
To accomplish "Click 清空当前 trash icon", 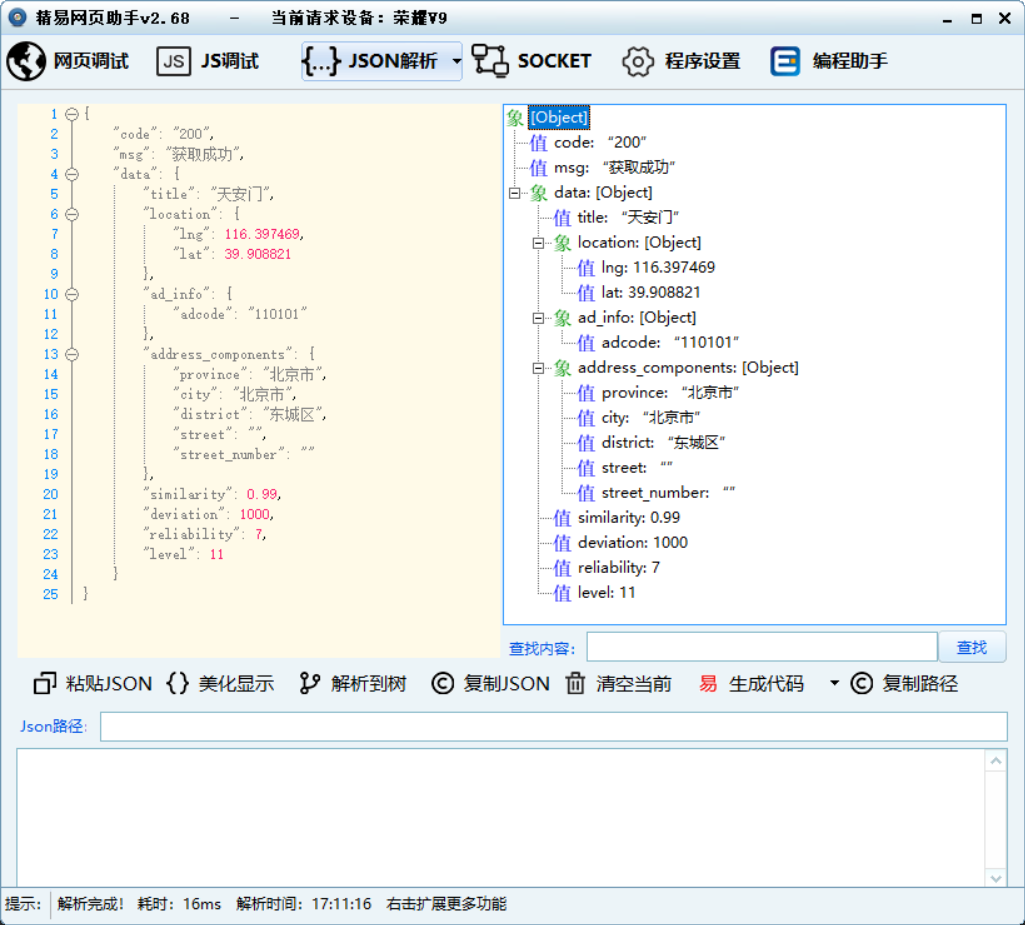I will (576, 684).
